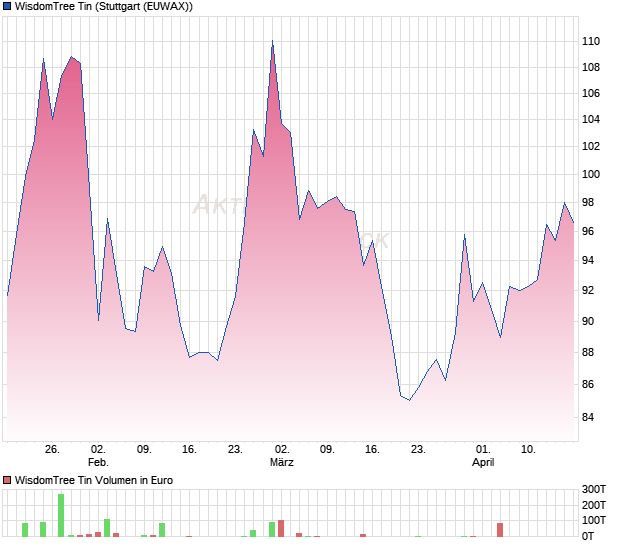Click the chart title WisdomTree Tin (Stuttgart (EUWAX))
The image size is (620, 546).
(x=105, y=7)
